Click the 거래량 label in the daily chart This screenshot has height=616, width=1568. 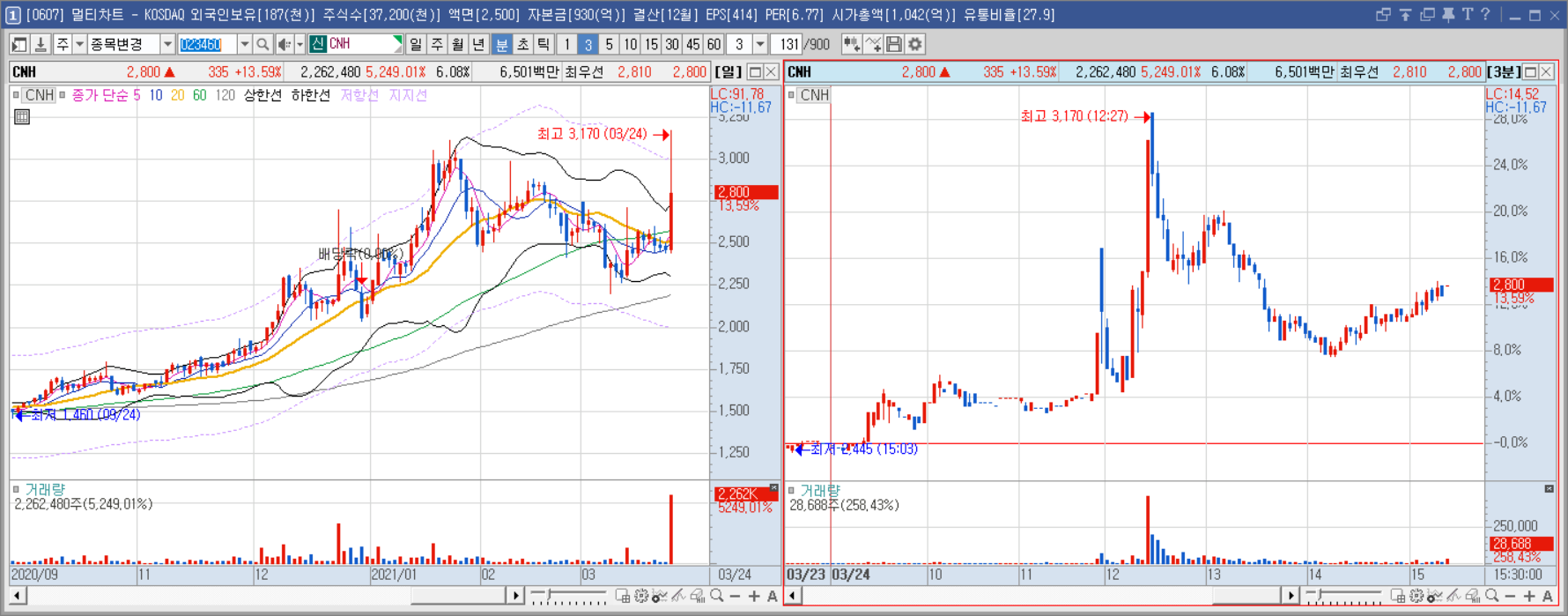pos(45,489)
